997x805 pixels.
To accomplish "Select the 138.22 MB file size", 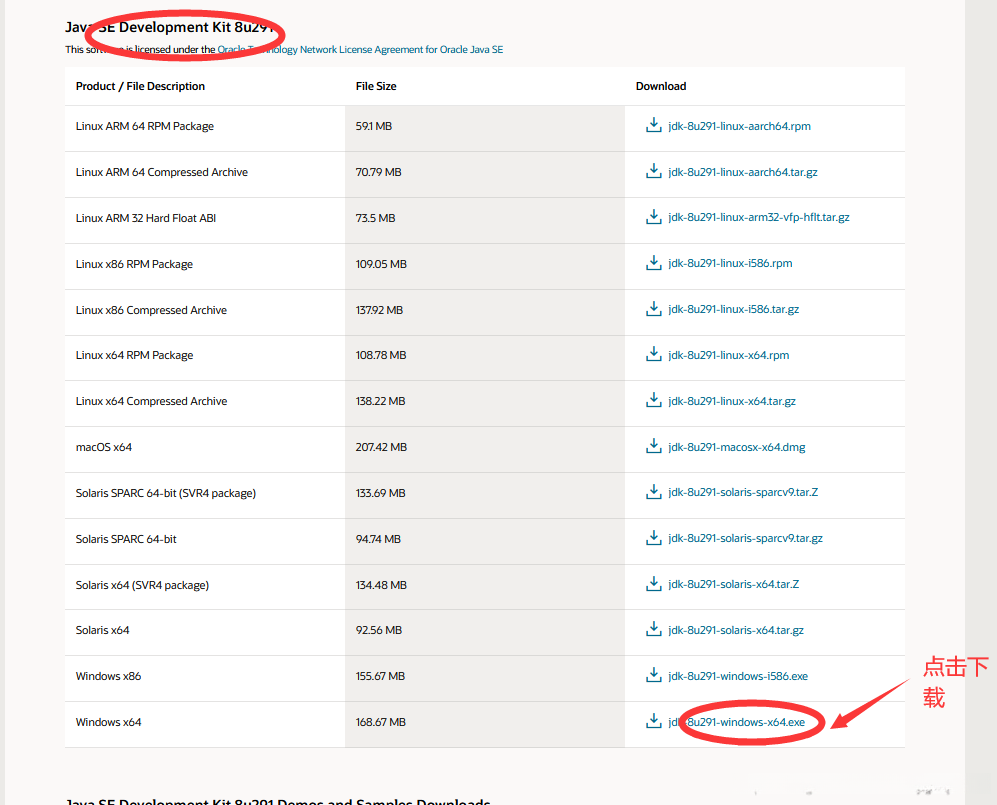I will click(x=380, y=401).
